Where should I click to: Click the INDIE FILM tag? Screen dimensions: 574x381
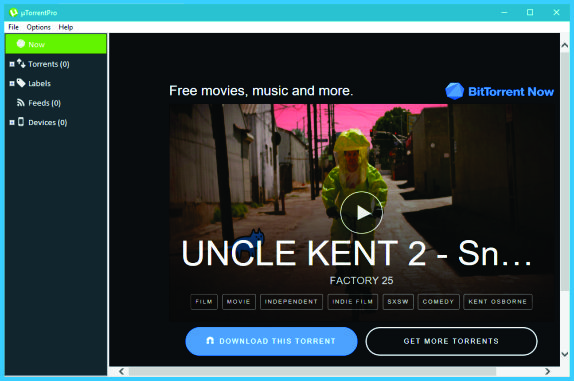353,302
